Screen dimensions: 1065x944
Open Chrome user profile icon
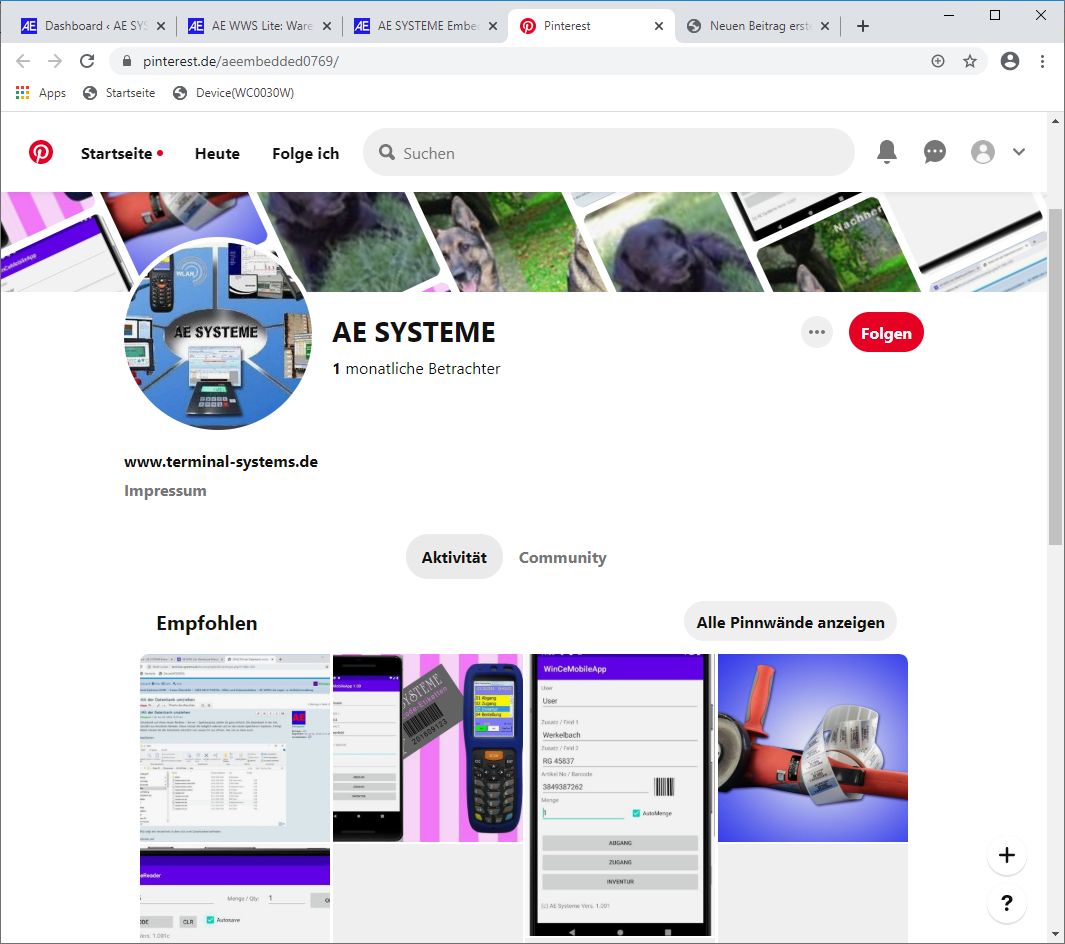coord(1010,61)
